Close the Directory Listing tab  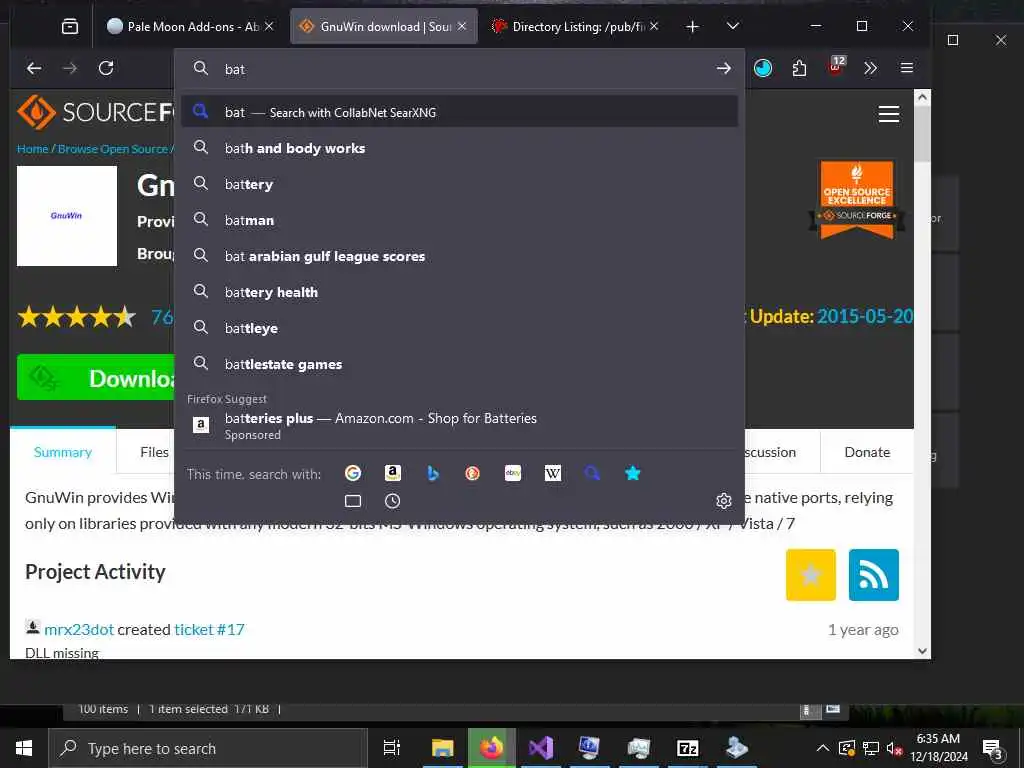654,26
